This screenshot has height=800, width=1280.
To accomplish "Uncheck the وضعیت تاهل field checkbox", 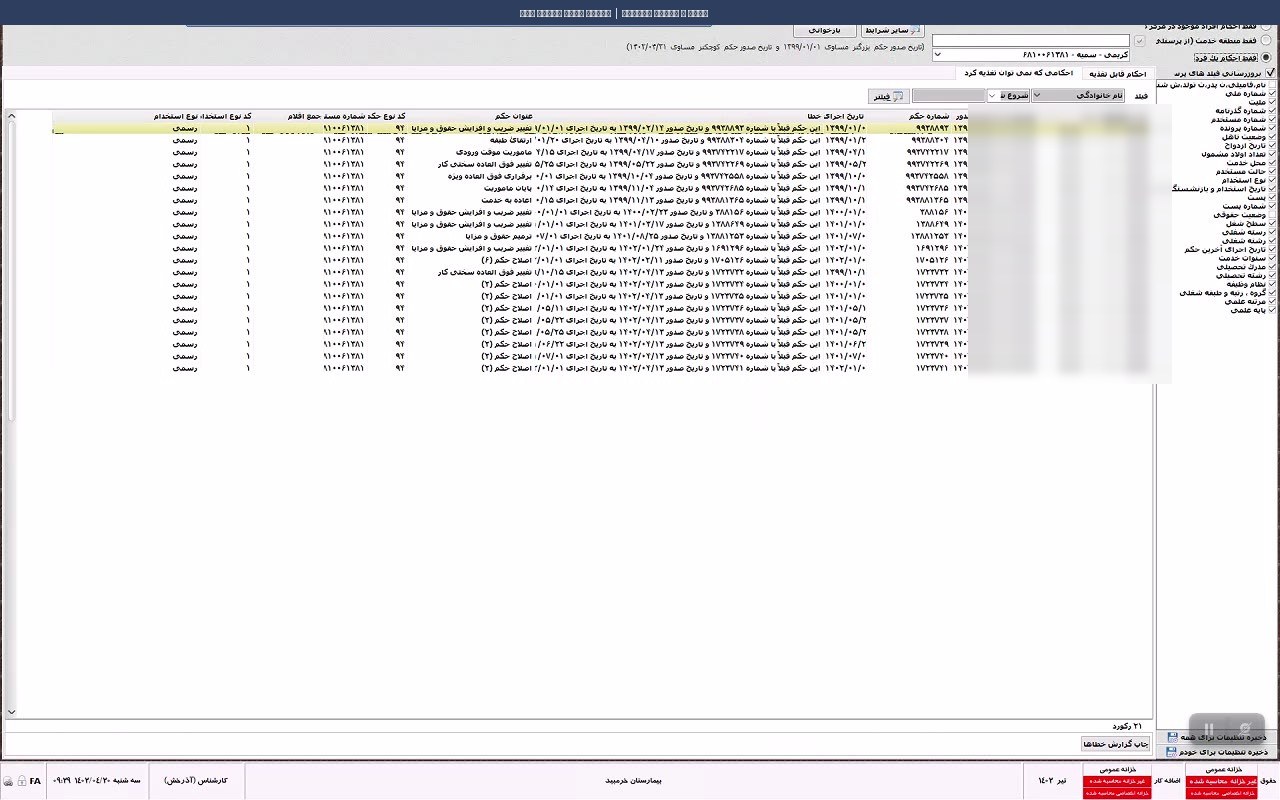I will click(1272, 137).
